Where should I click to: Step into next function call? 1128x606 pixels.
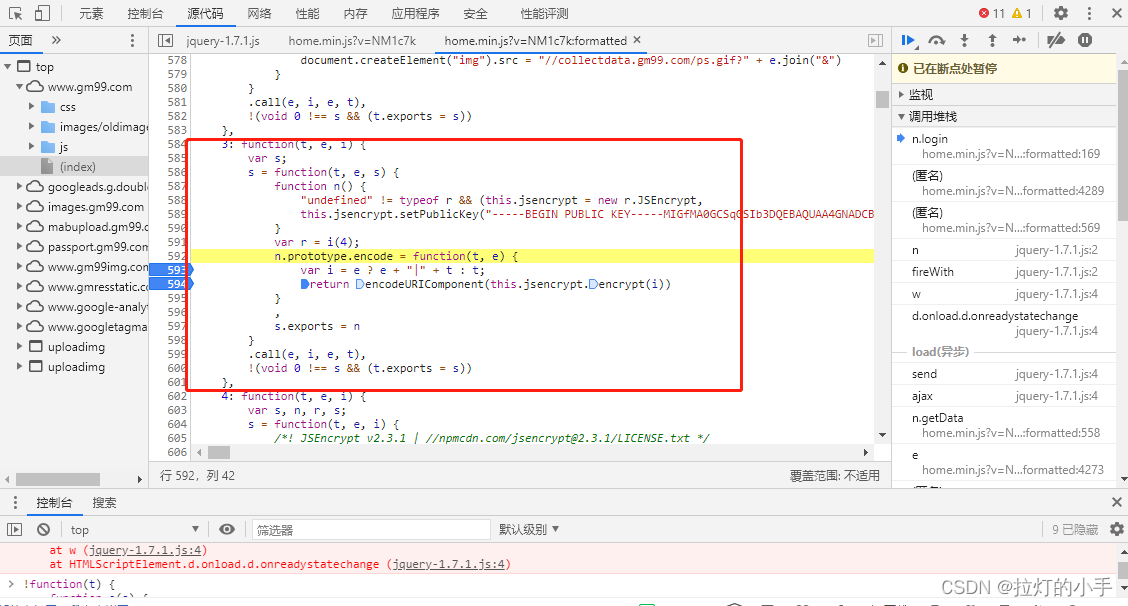pos(964,40)
